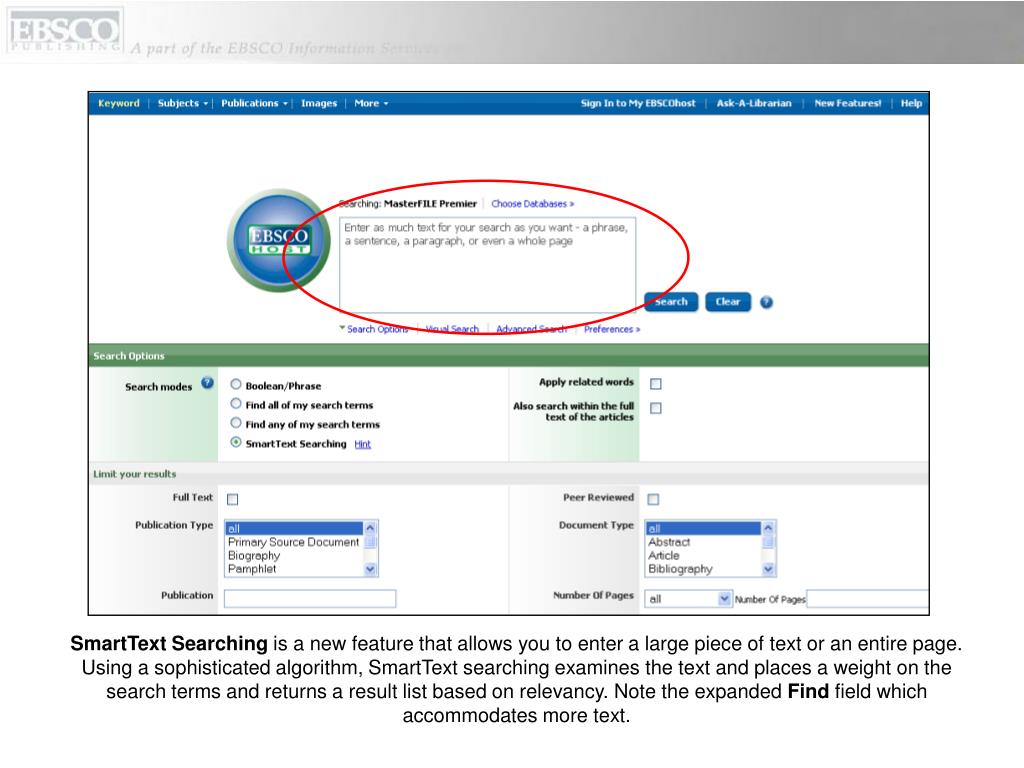Select 'all' in Publication Type list

[x=294, y=528]
